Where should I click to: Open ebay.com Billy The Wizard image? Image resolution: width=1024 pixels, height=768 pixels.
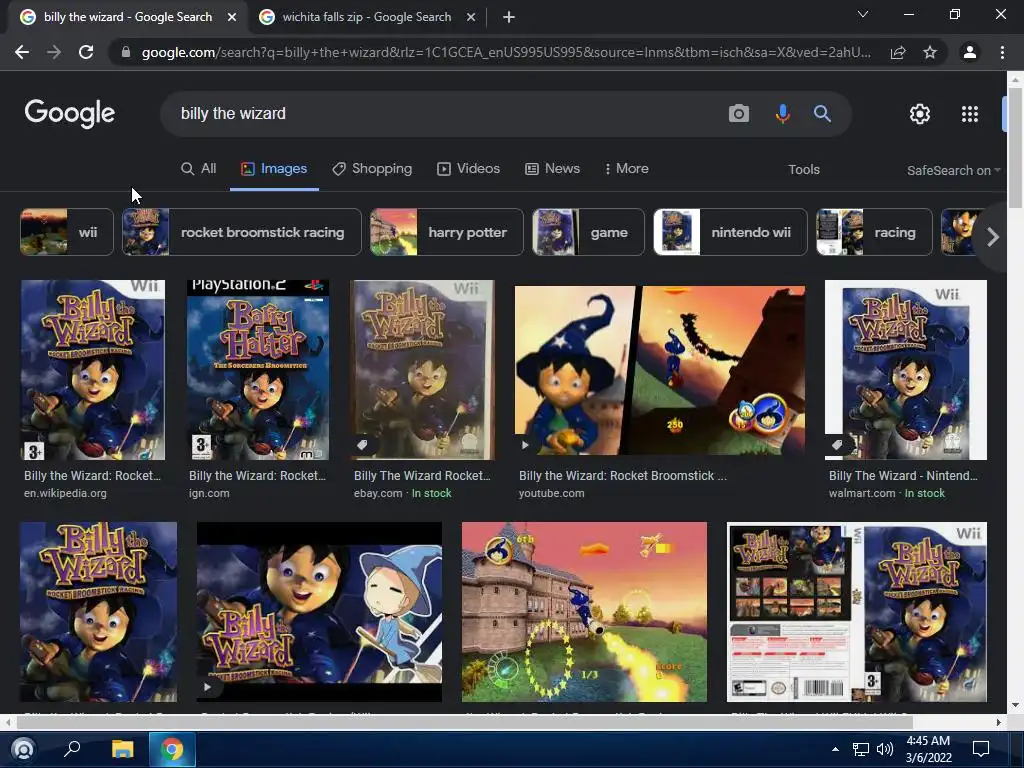(x=423, y=370)
